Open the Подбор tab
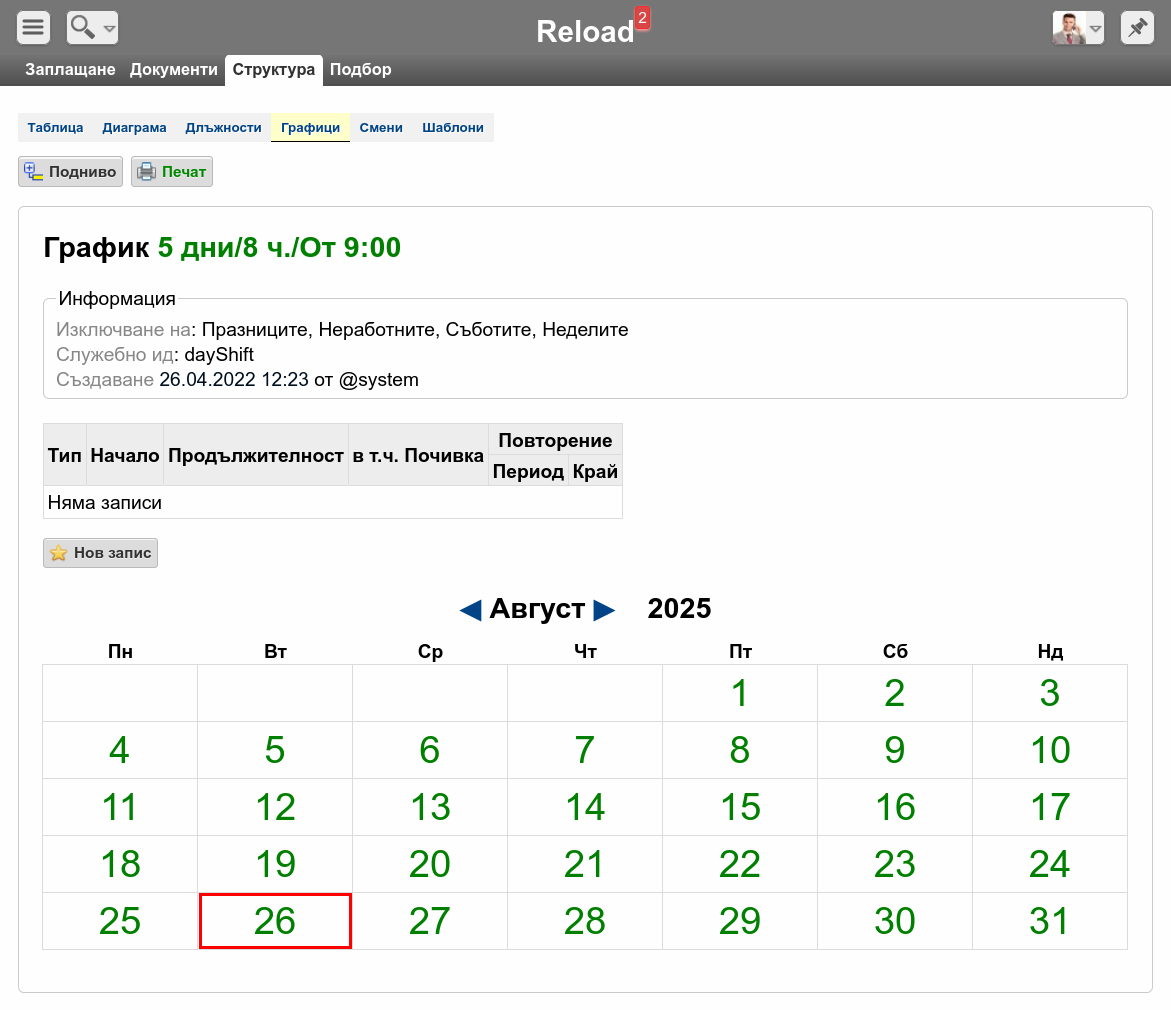Image resolution: width=1171 pixels, height=1010 pixels. pos(361,69)
